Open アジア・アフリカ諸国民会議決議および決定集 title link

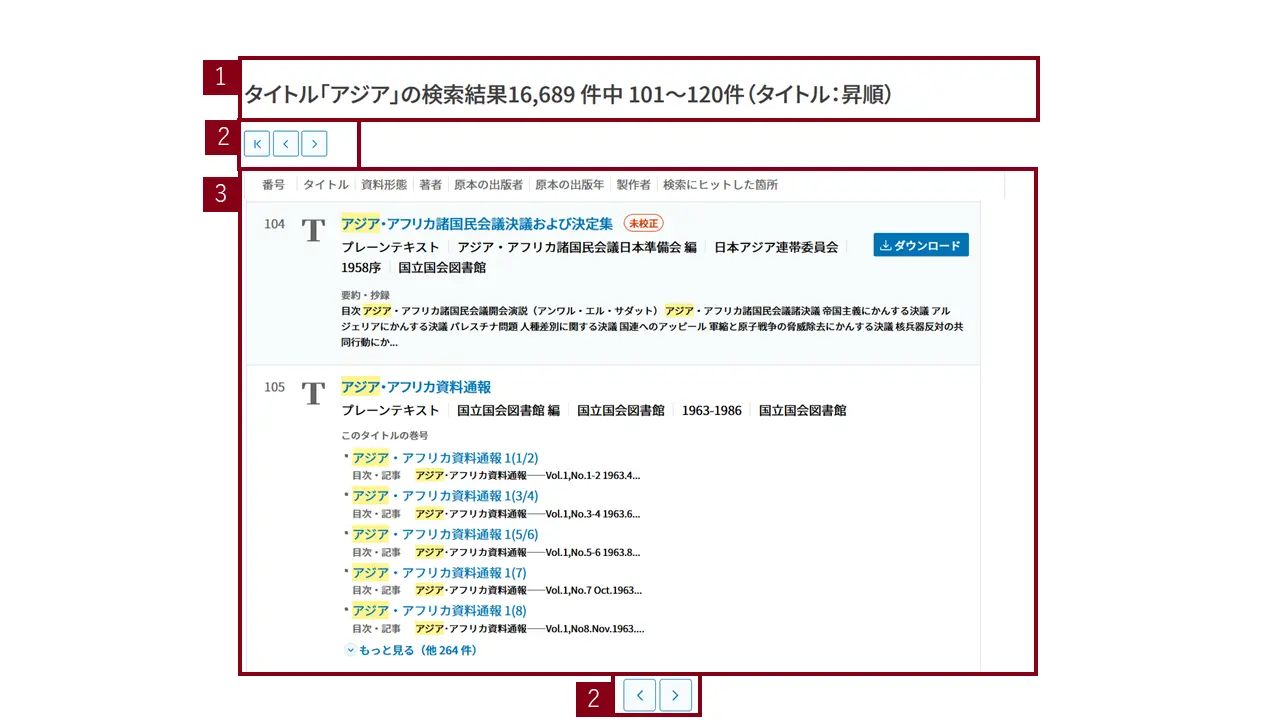coord(477,224)
